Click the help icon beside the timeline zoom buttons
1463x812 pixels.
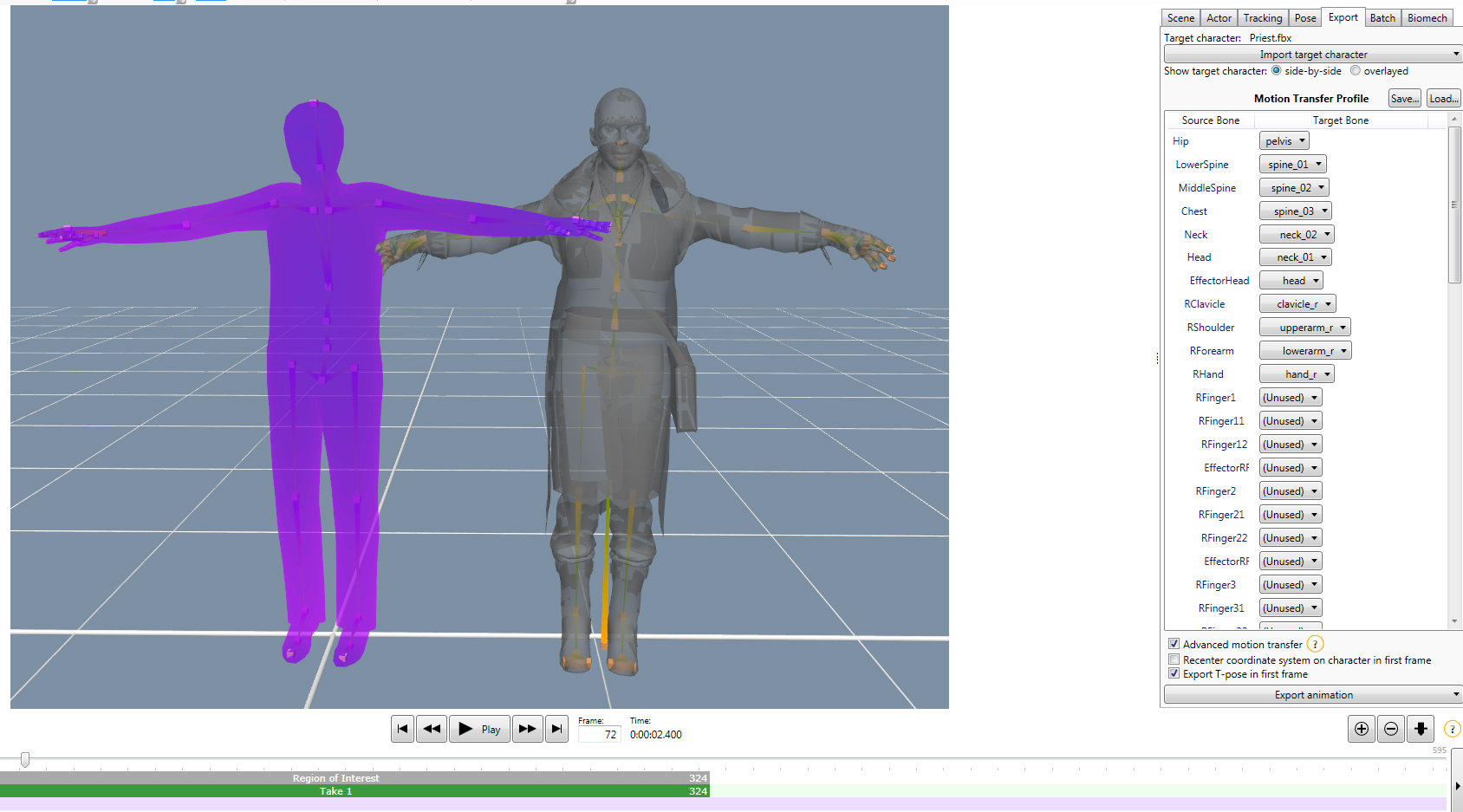(x=1453, y=729)
